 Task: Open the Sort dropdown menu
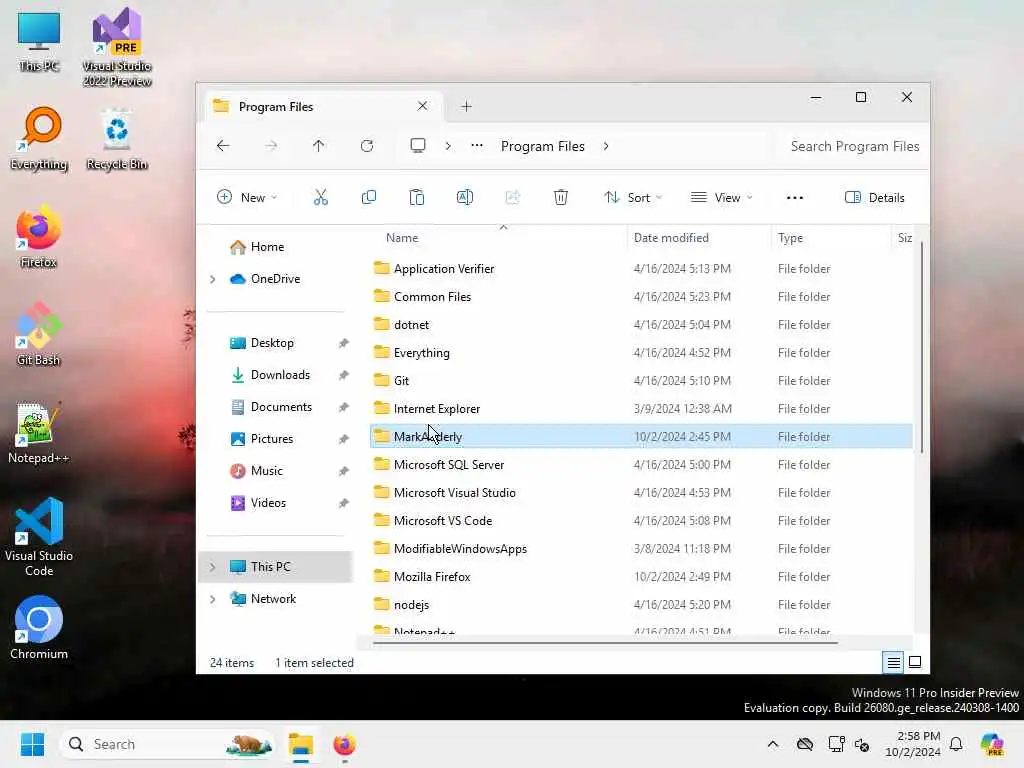tap(633, 197)
